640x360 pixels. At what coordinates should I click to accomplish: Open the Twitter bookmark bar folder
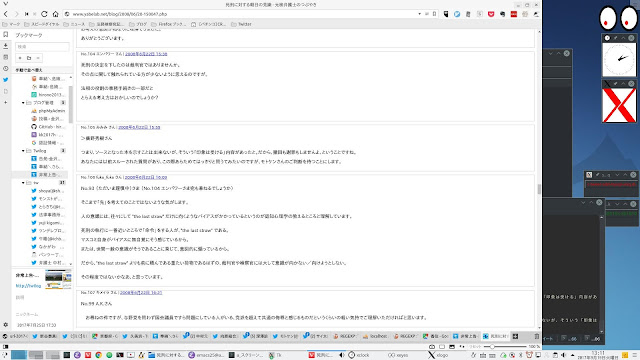(x=241, y=24)
